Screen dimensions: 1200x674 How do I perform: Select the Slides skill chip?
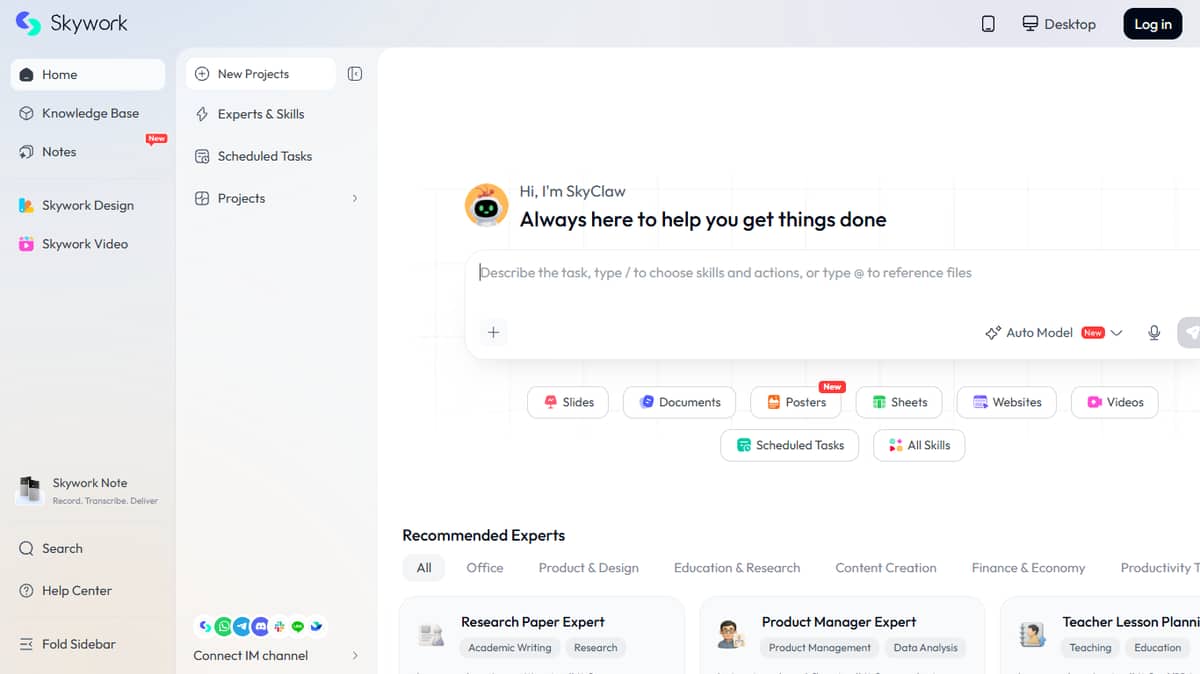point(568,402)
